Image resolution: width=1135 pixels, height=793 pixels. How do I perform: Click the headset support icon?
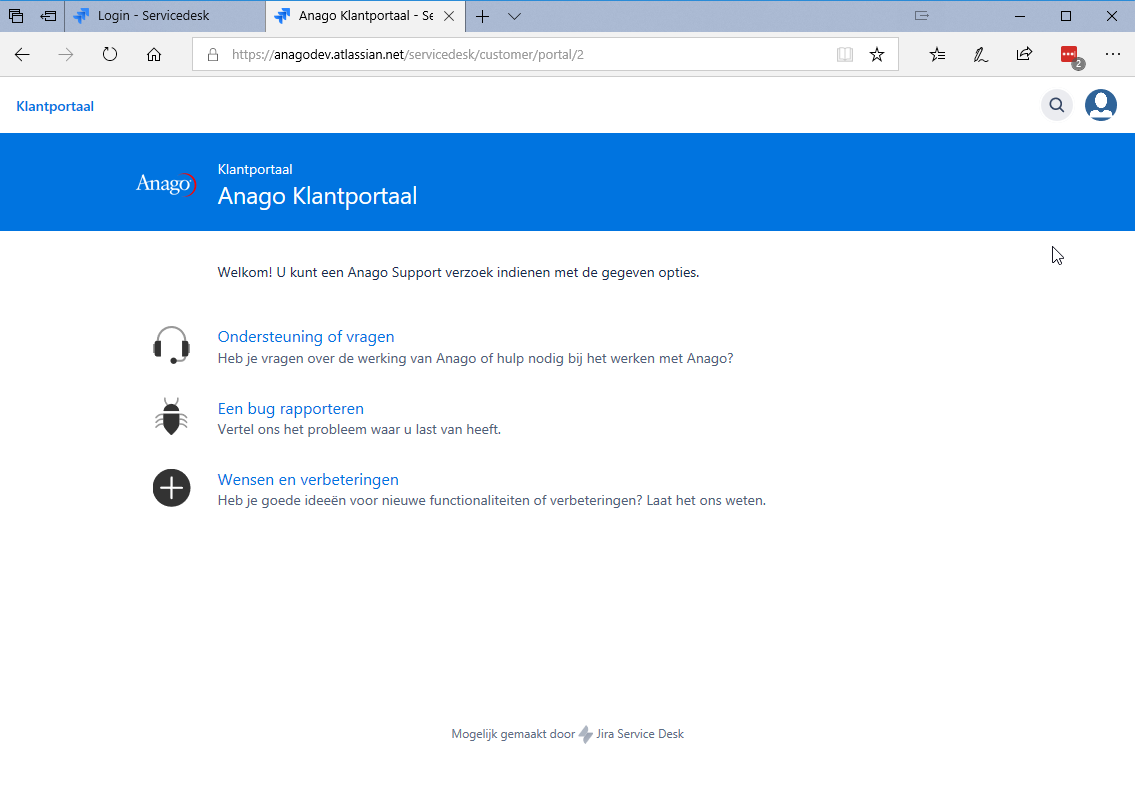tap(172, 345)
